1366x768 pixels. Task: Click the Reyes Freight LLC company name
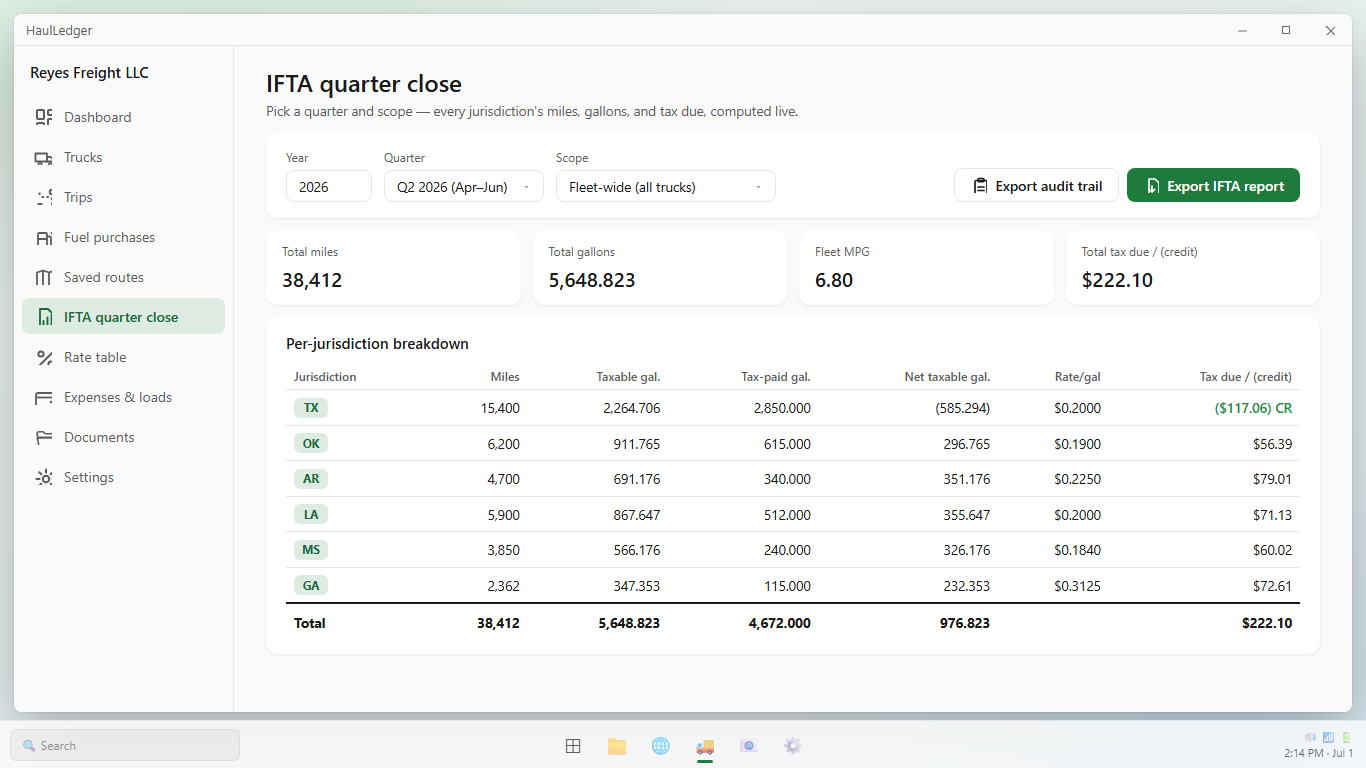pos(89,73)
